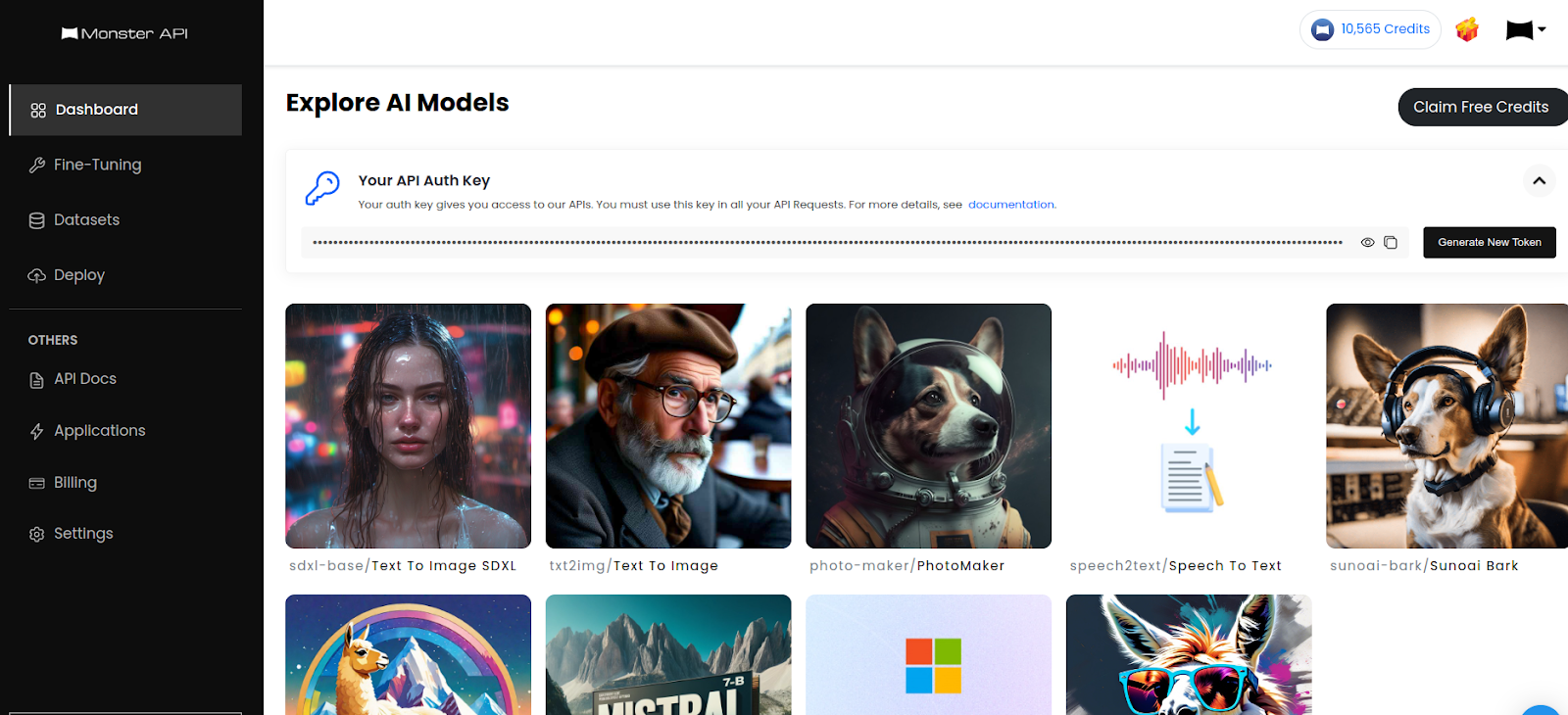Click the Settings gear icon
This screenshot has width=1568, height=715.
point(37,535)
